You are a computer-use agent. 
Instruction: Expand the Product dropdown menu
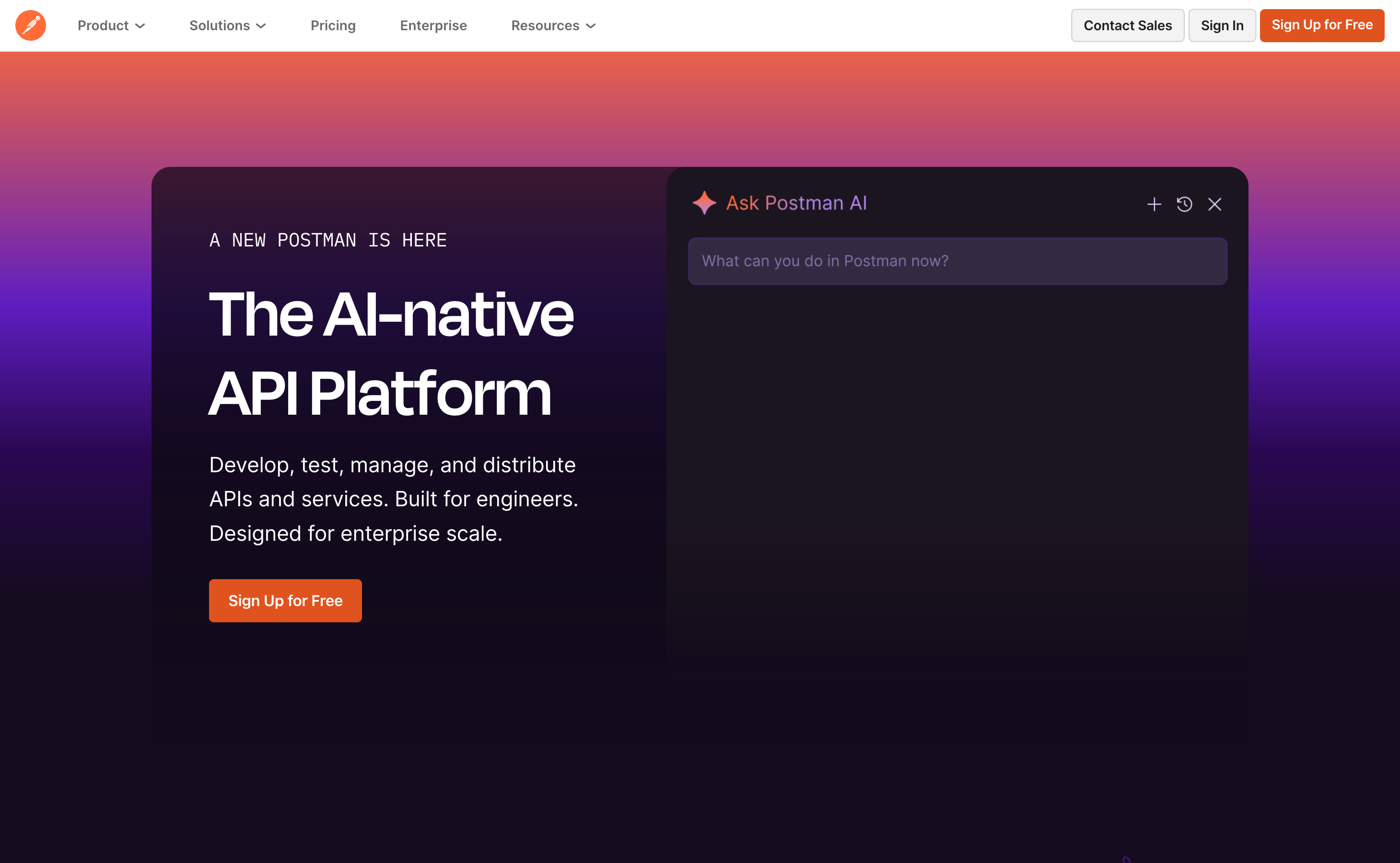point(111,26)
